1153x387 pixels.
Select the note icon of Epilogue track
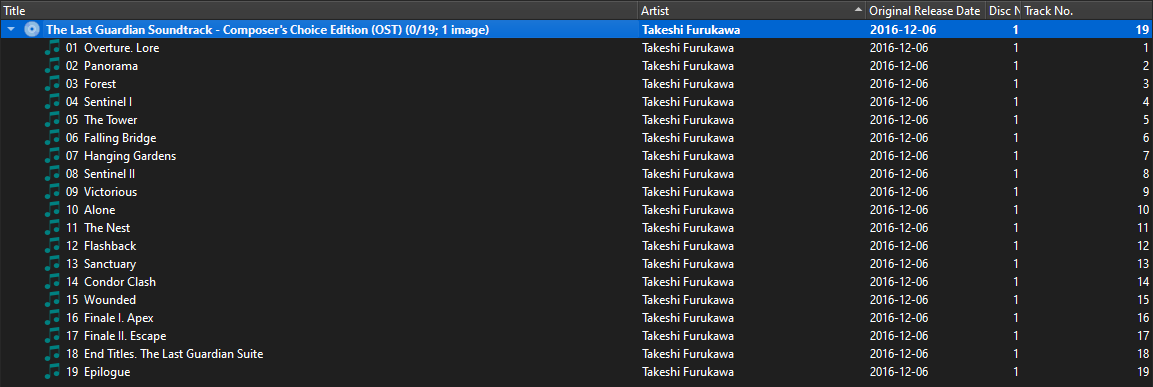[x=51, y=372]
